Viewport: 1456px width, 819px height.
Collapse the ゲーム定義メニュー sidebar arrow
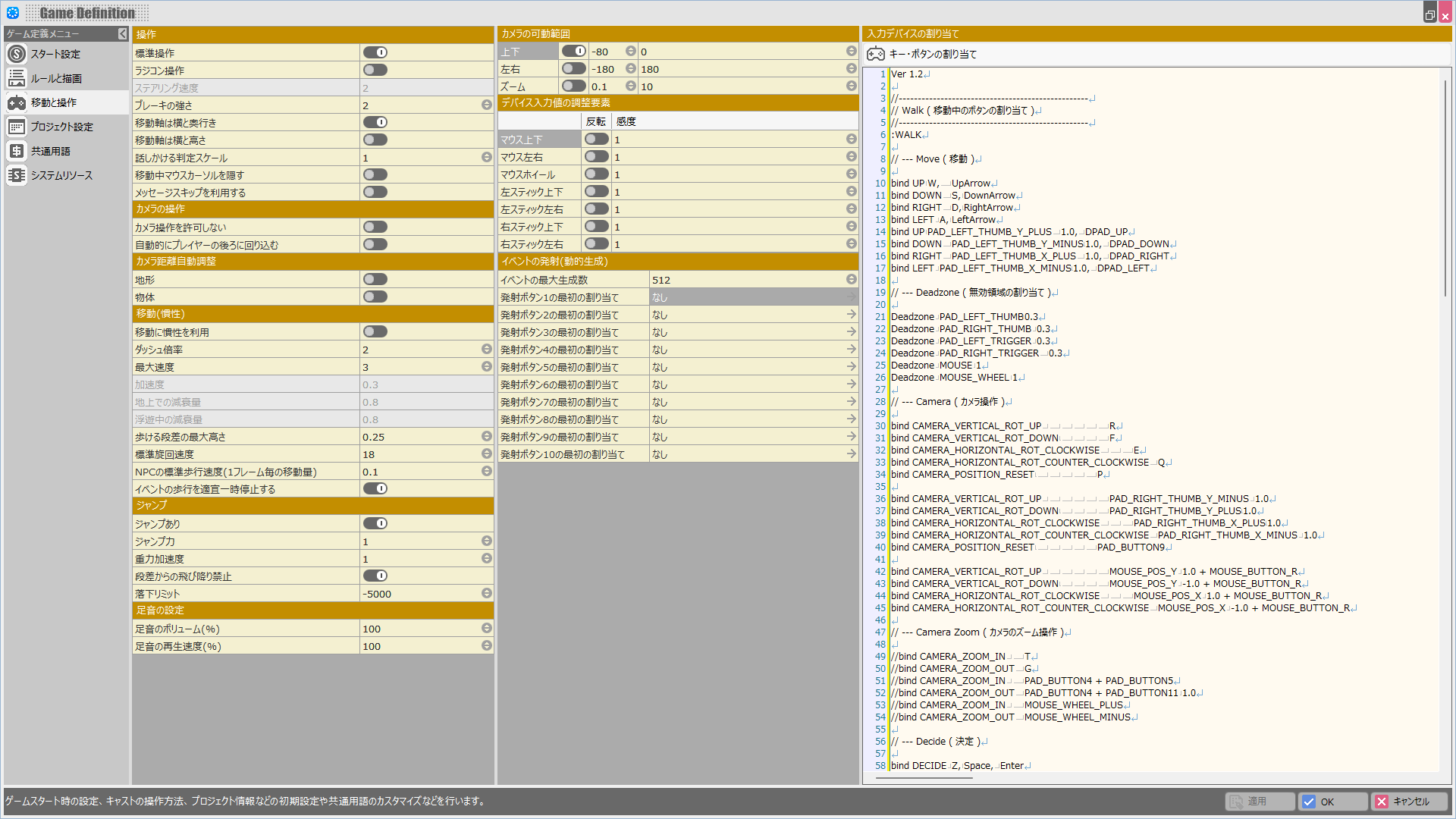(x=122, y=34)
